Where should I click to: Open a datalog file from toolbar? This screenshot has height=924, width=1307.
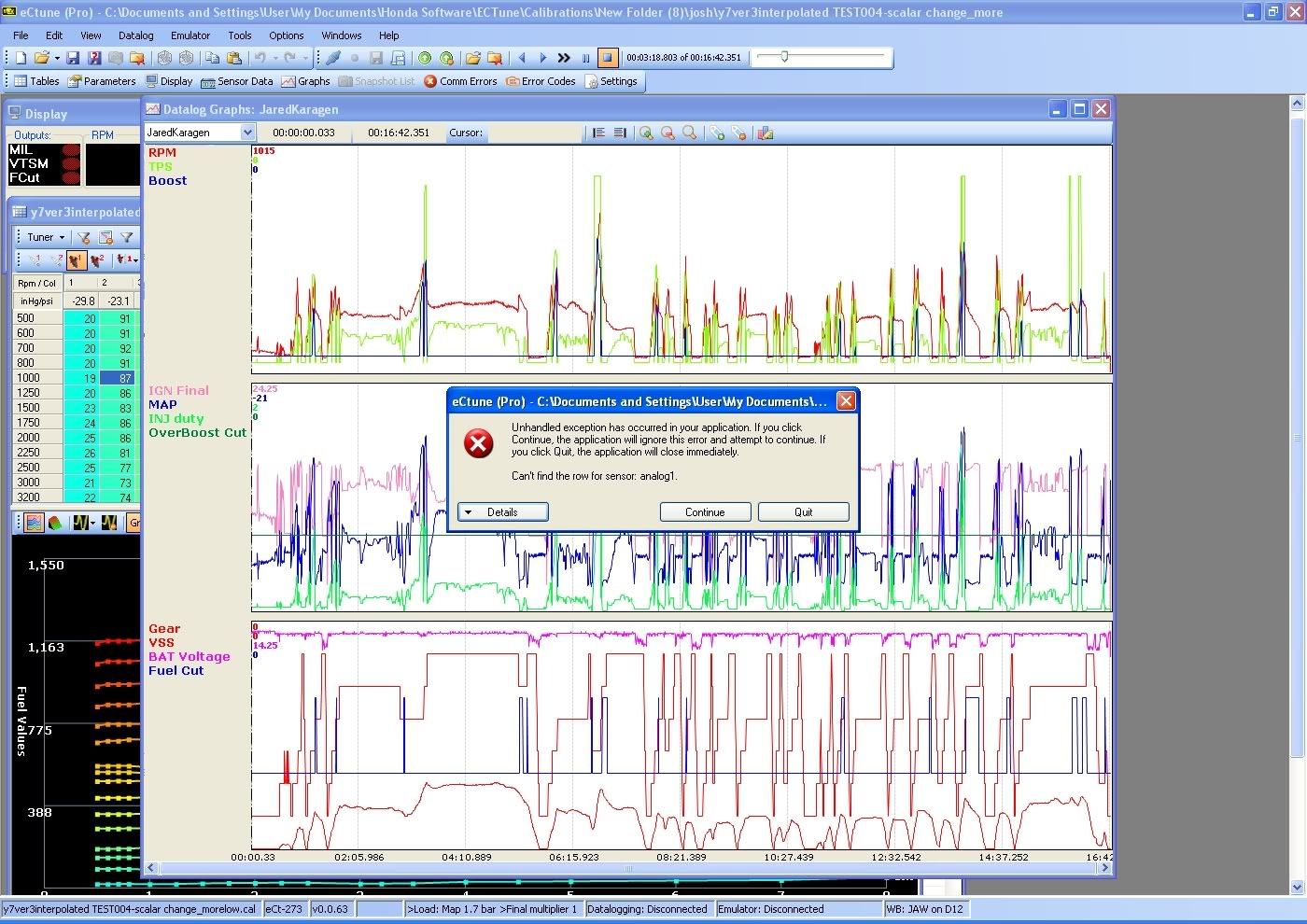pyautogui.click(x=473, y=58)
